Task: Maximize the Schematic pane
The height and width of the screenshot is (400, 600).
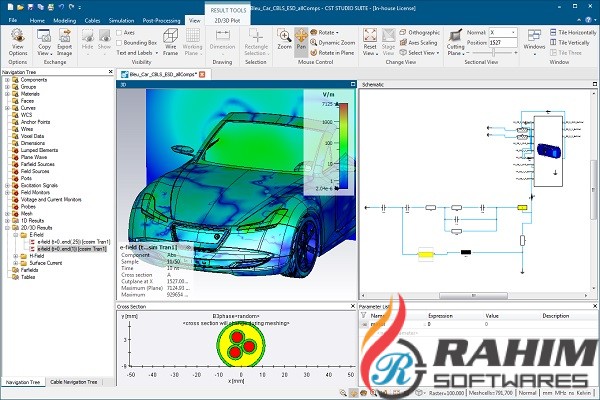Action: 595,84
